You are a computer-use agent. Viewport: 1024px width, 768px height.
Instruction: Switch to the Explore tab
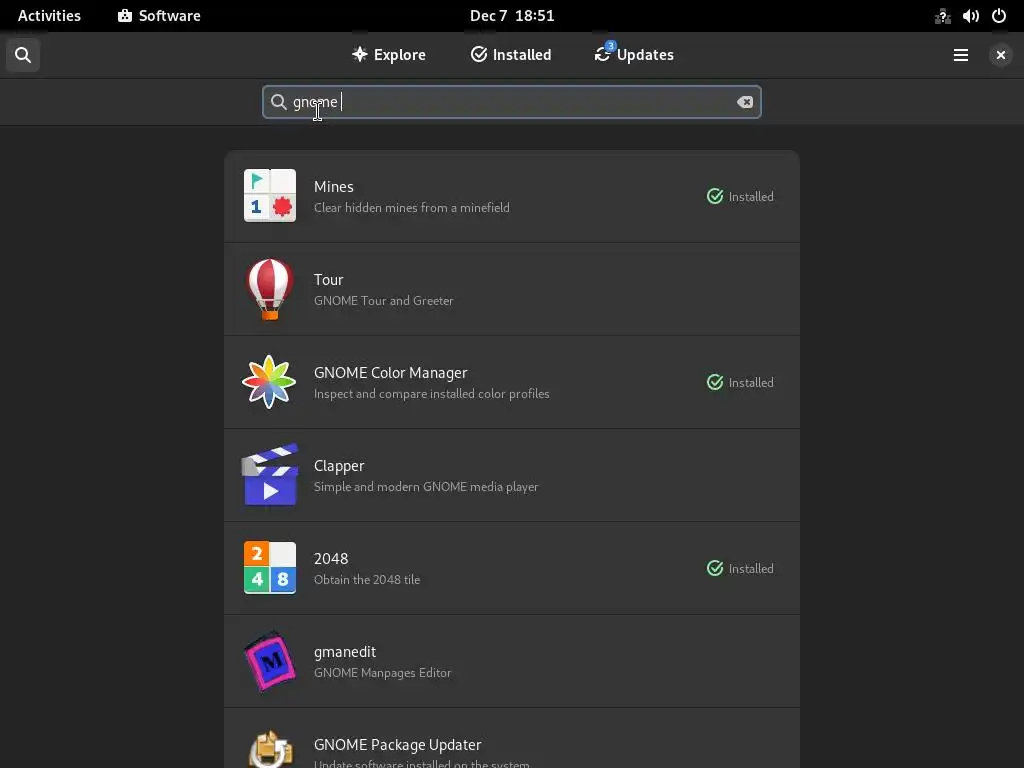tap(389, 55)
